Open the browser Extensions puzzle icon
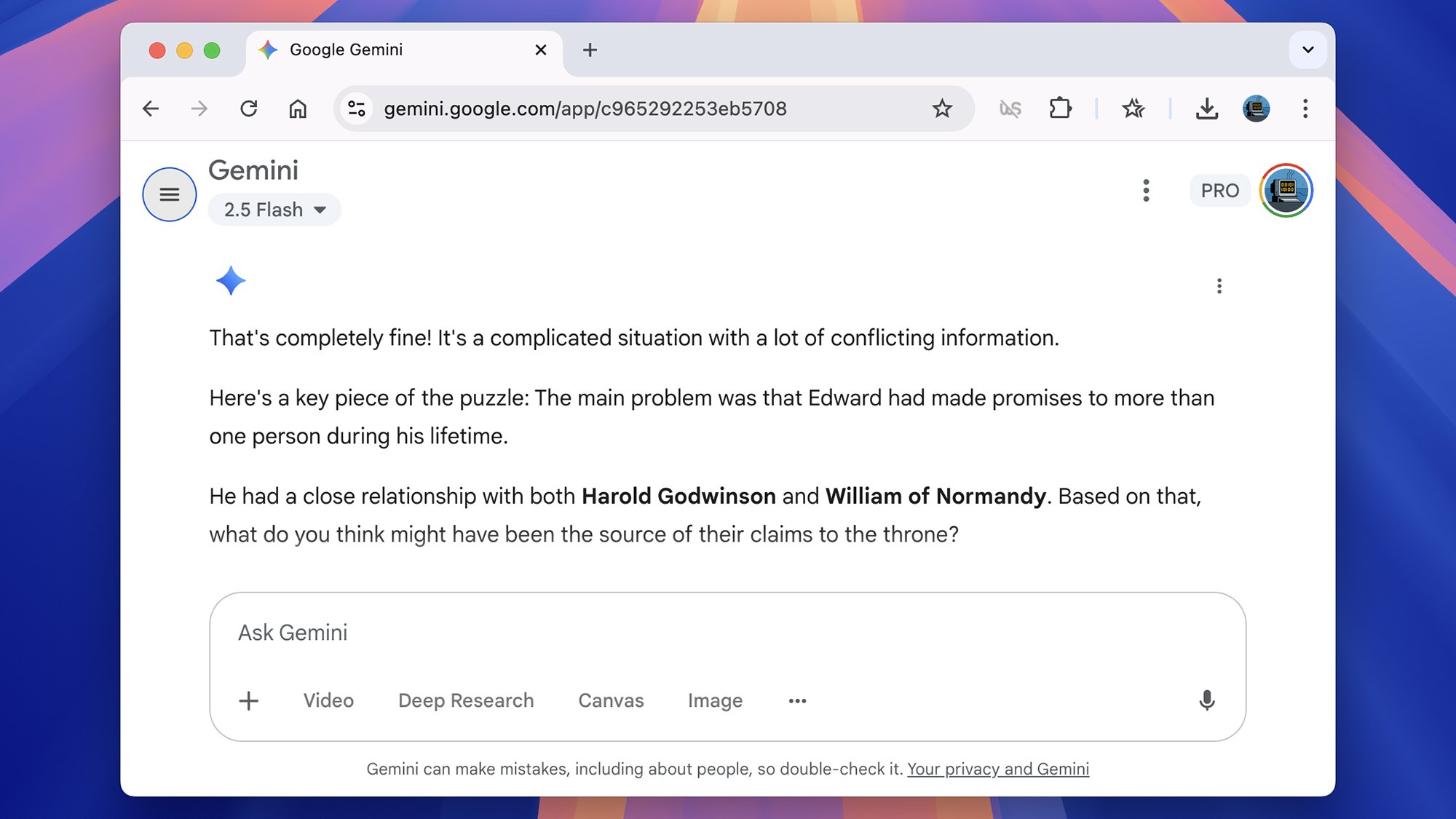The image size is (1456, 819). pyautogui.click(x=1060, y=108)
